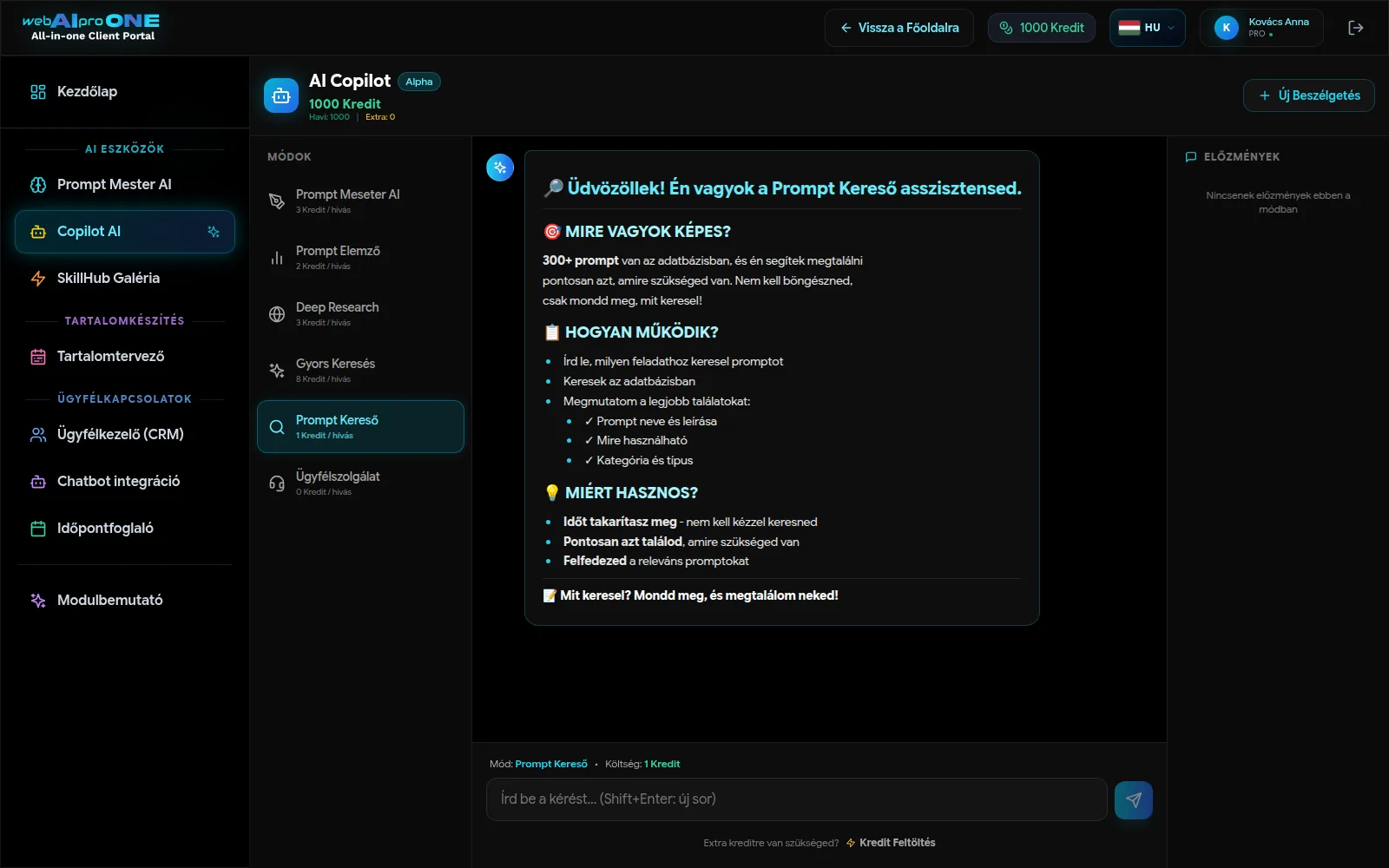Click the Alpha badge next to AI Copilot
Image resolution: width=1389 pixels, height=868 pixels.
tap(419, 82)
